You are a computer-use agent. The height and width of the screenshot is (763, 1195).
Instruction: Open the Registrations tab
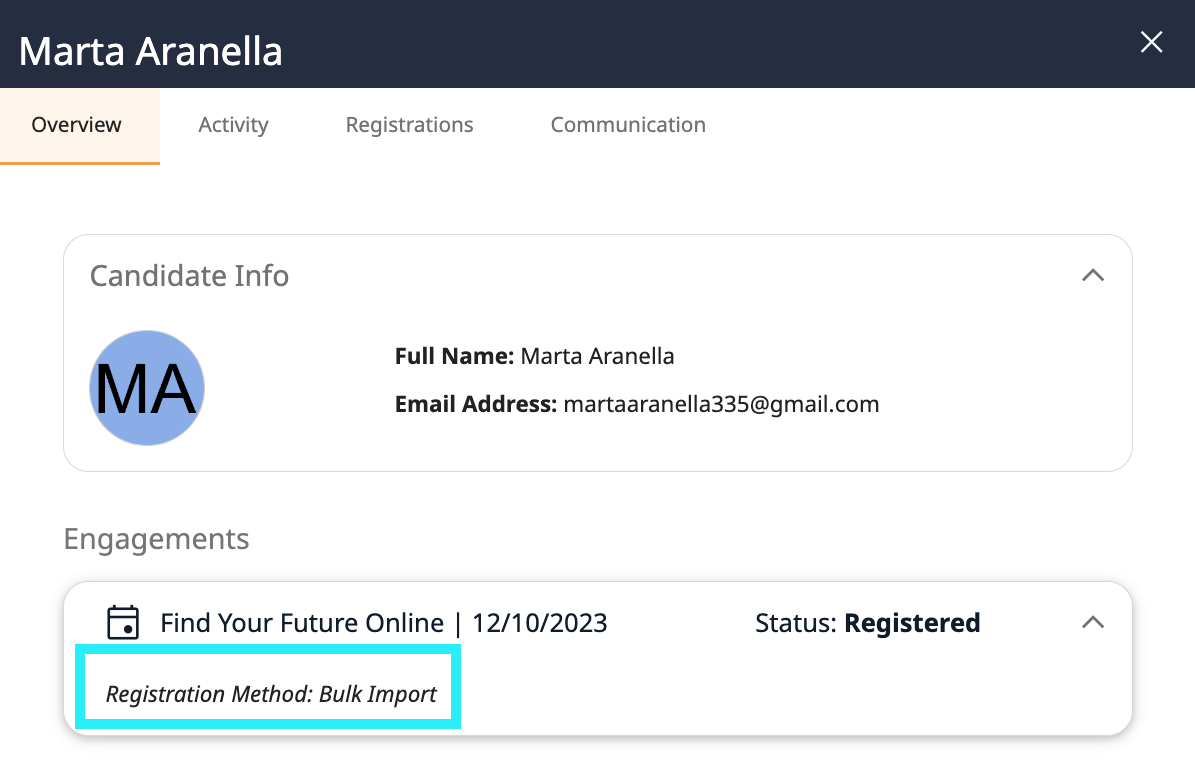coord(409,125)
